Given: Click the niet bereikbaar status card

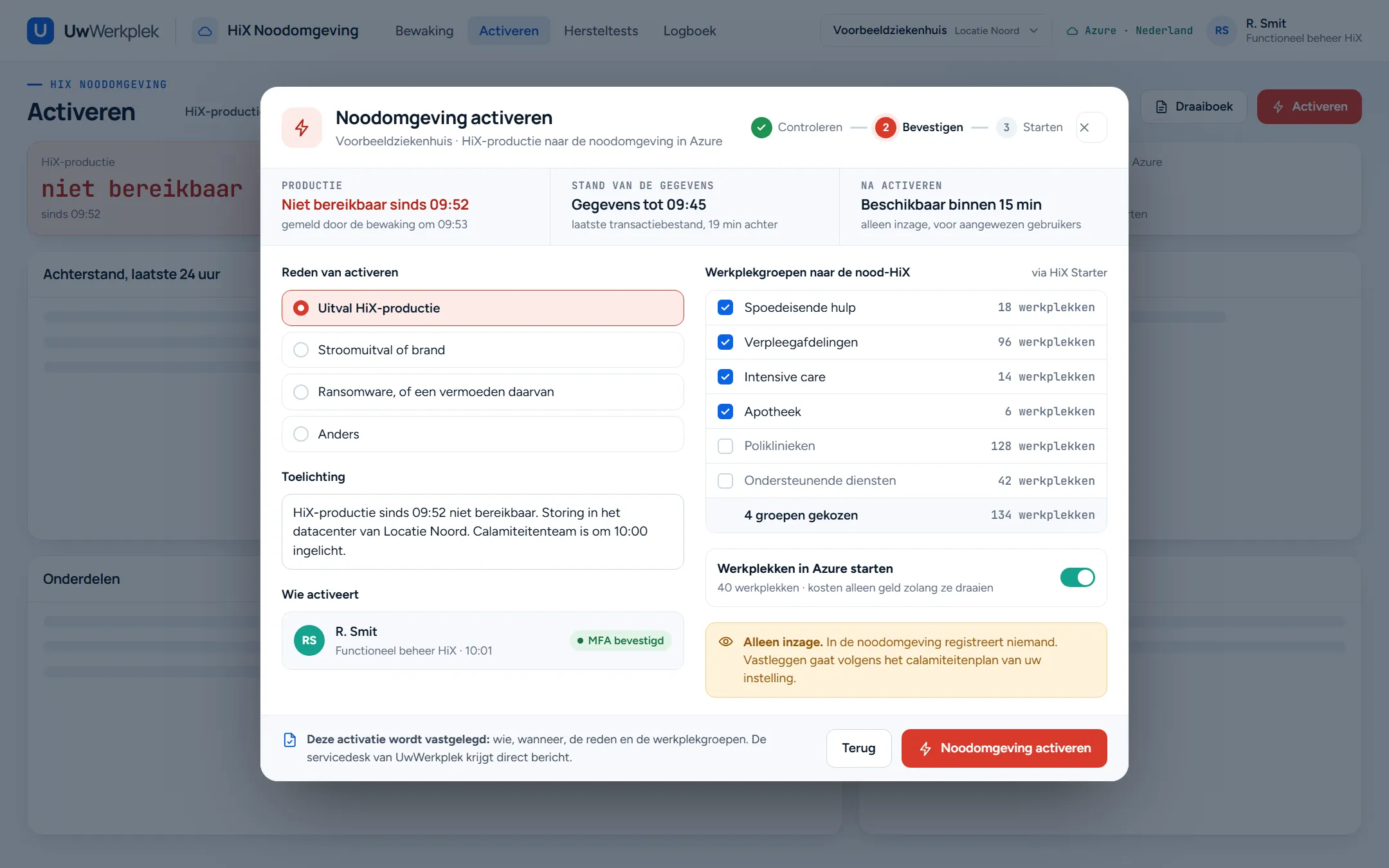Looking at the screenshot, I should tap(144, 188).
